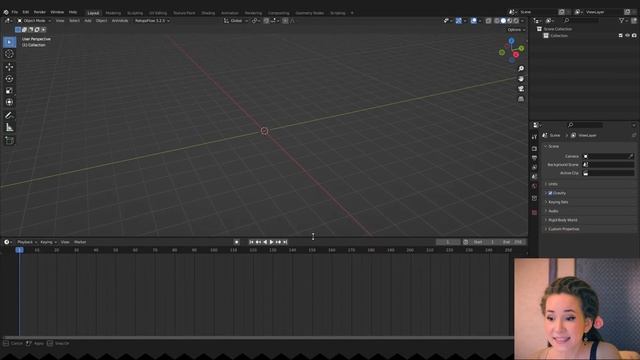Switch to Solid viewport shading
This screenshot has width=640, height=360.
point(503,20)
